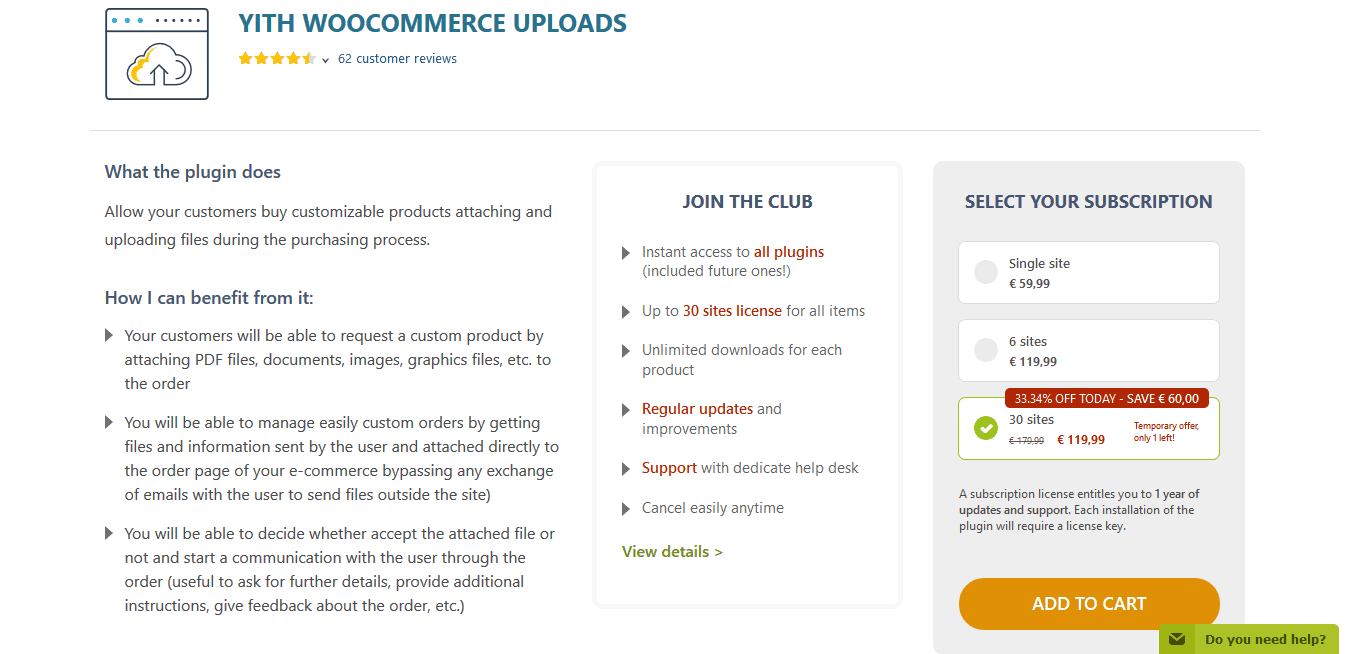Select the Single site subscription radio
This screenshot has height=654, width=1349.
[986, 273]
